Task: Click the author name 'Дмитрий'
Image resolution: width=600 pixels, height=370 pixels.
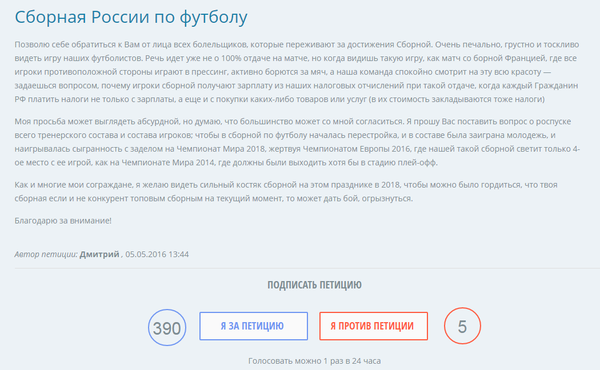Action: point(99,254)
